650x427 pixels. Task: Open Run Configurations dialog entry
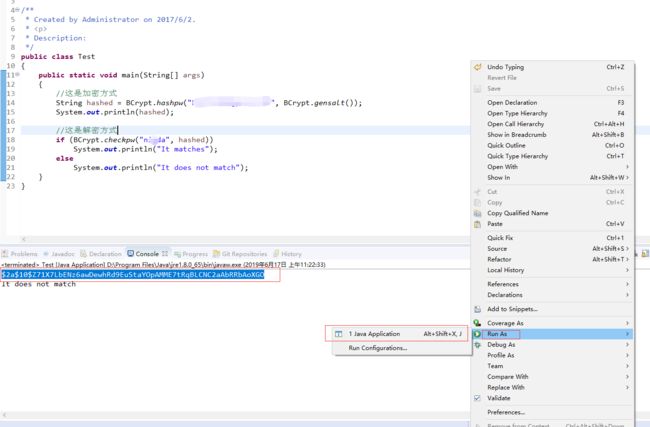coord(402,348)
